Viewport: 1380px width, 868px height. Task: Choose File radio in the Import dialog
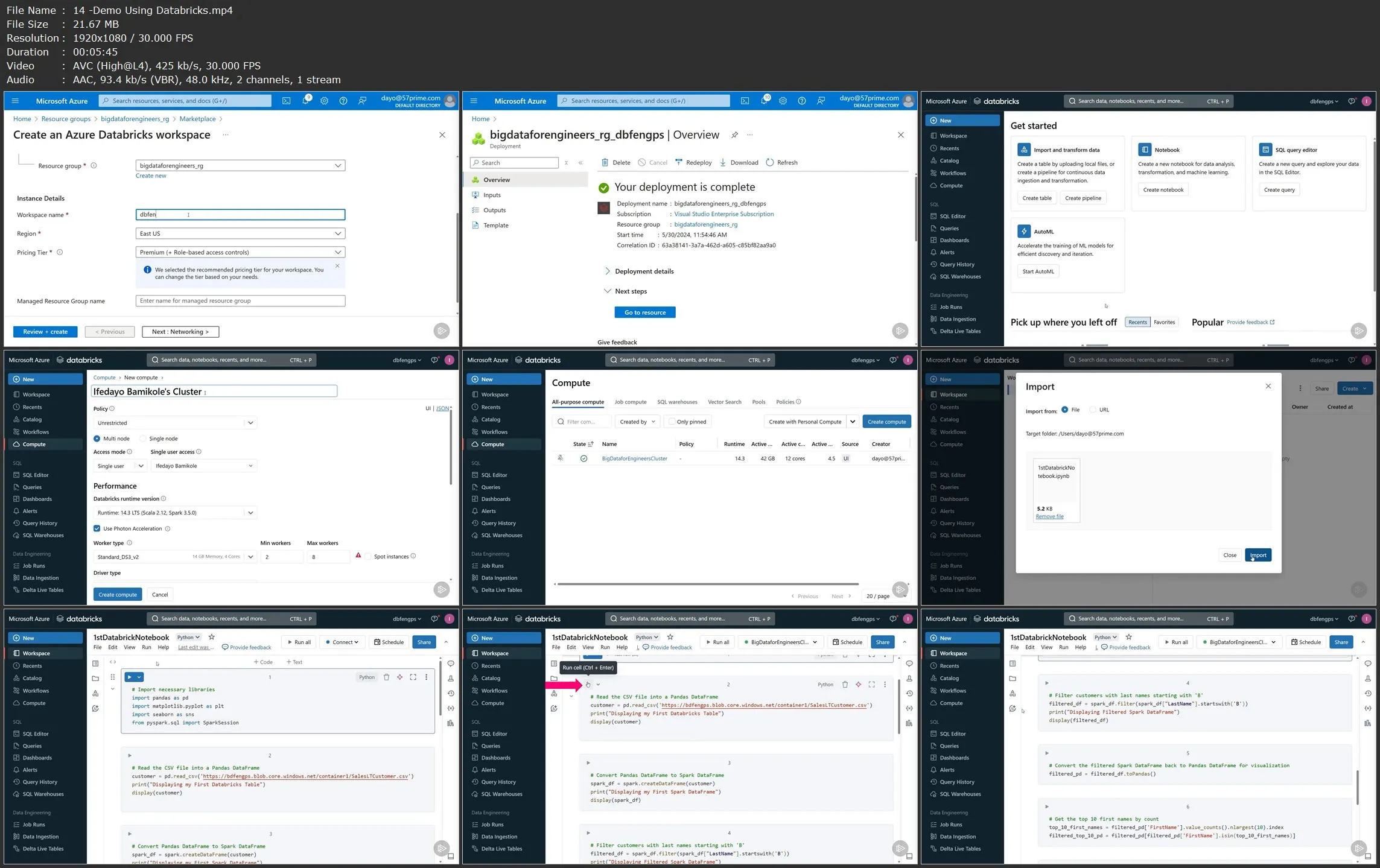(x=1065, y=410)
